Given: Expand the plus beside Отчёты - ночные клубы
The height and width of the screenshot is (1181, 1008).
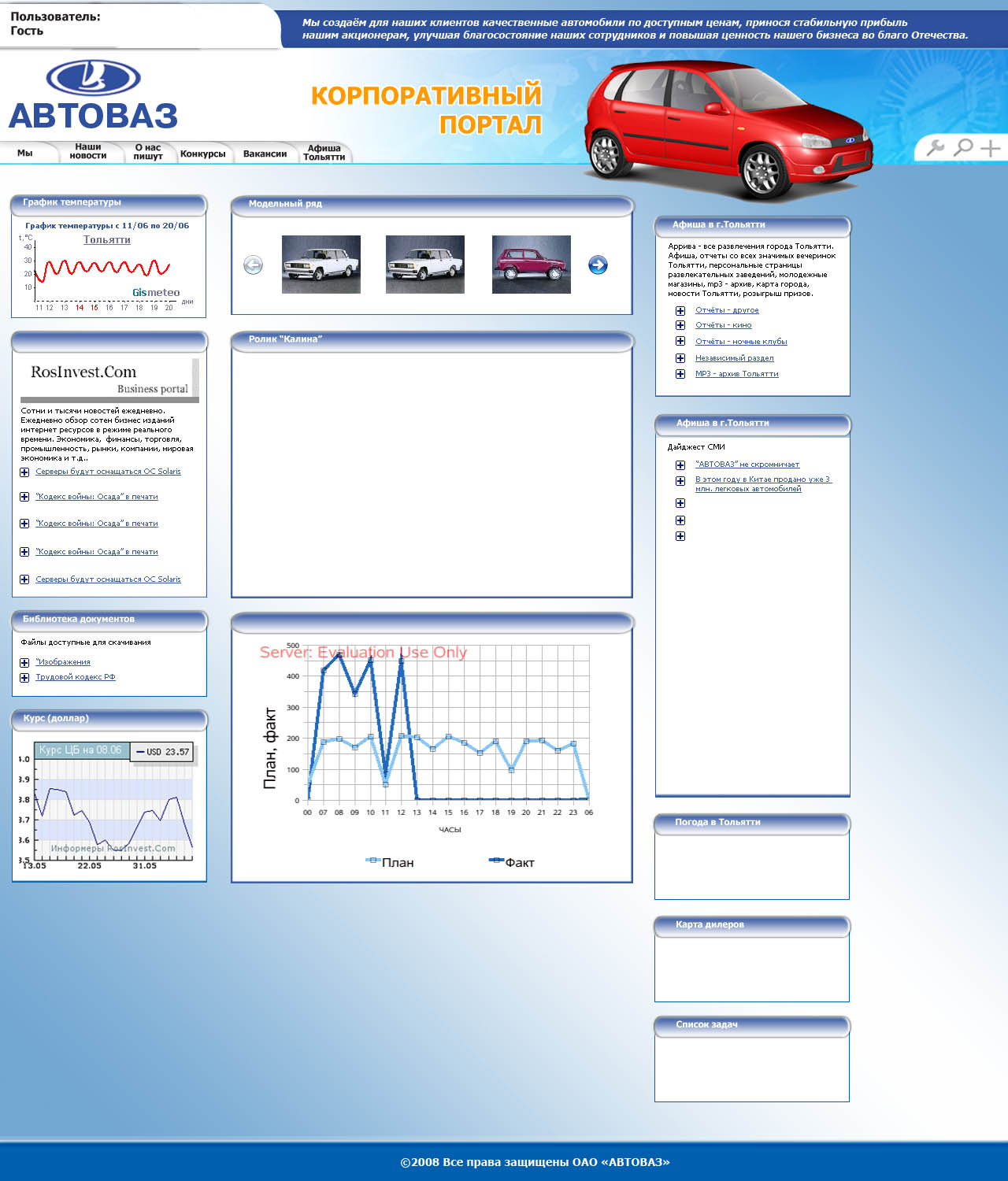Looking at the screenshot, I should point(680,341).
